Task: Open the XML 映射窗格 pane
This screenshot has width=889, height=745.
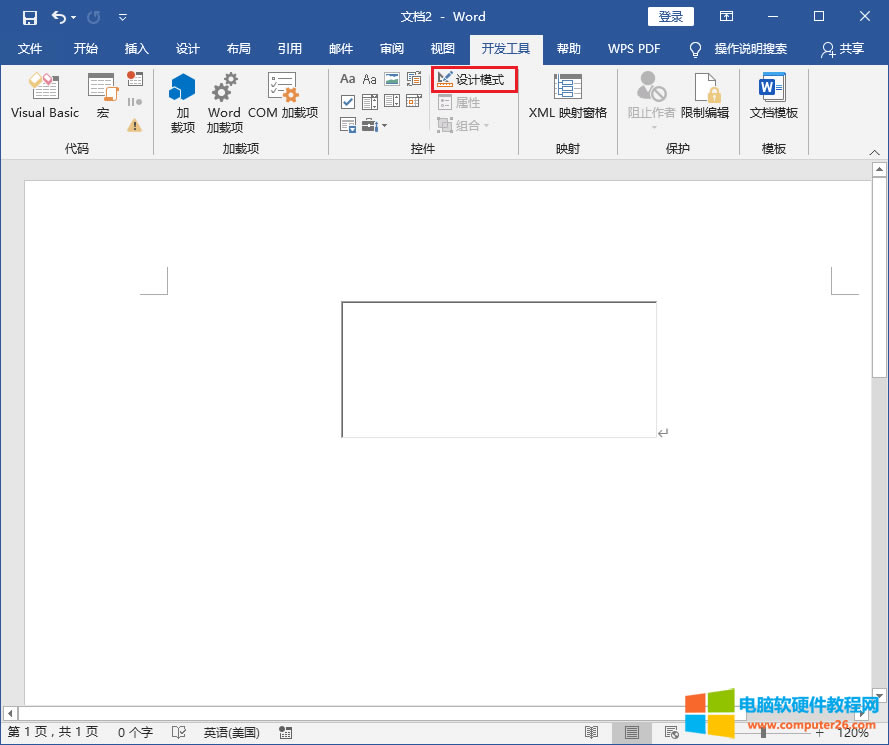Action: 567,101
